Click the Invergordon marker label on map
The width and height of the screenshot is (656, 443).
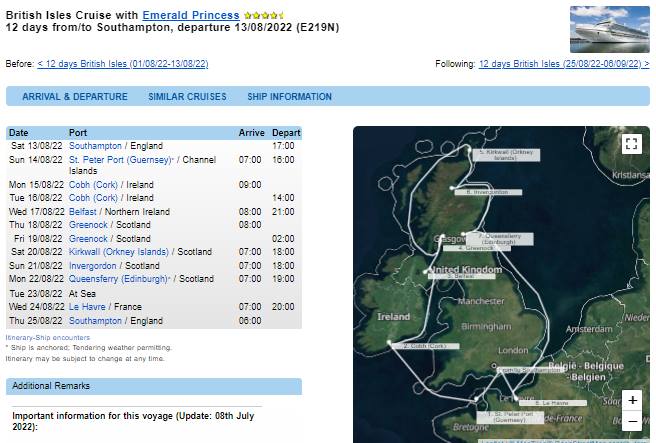pyautogui.click(x=488, y=192)
